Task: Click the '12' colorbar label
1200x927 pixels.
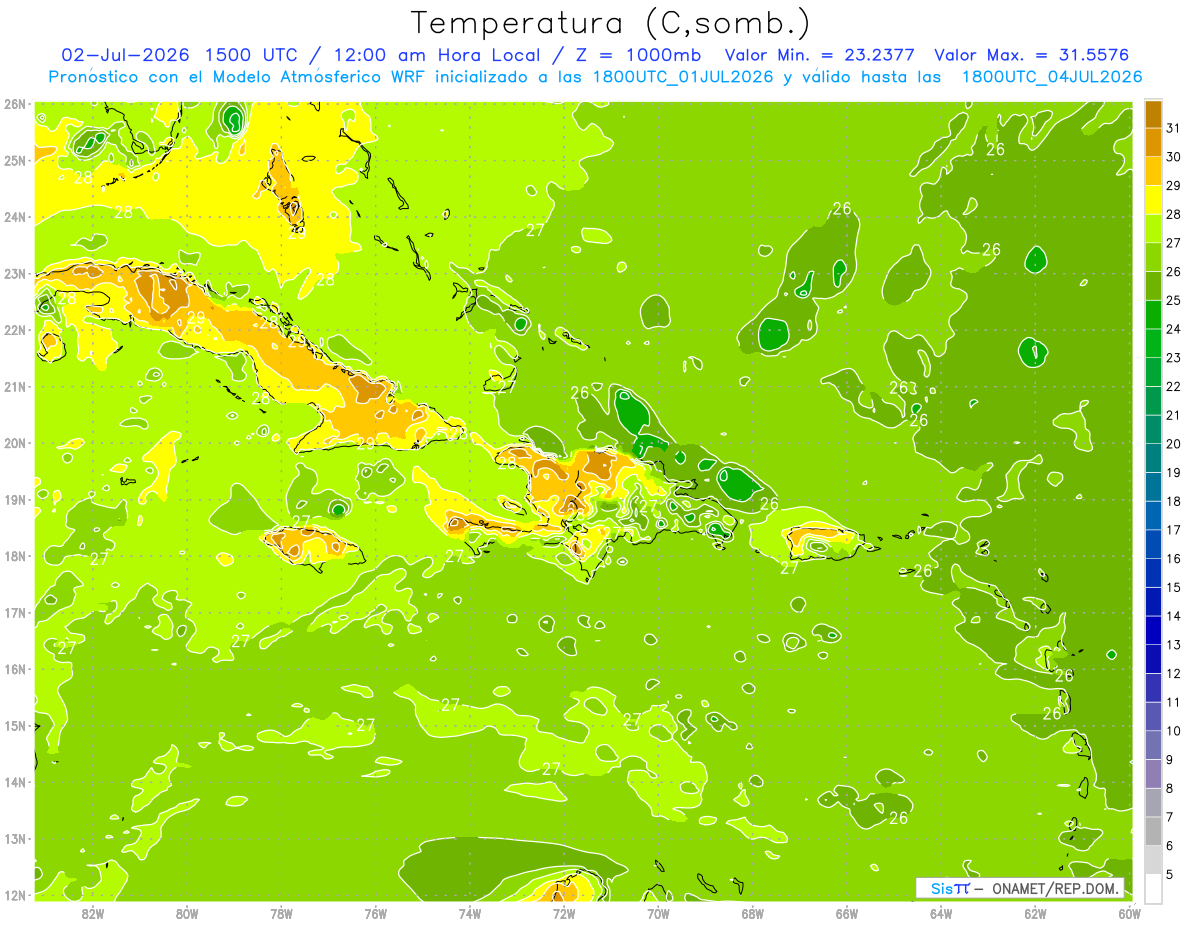Action: click(x=1174, y=673)
